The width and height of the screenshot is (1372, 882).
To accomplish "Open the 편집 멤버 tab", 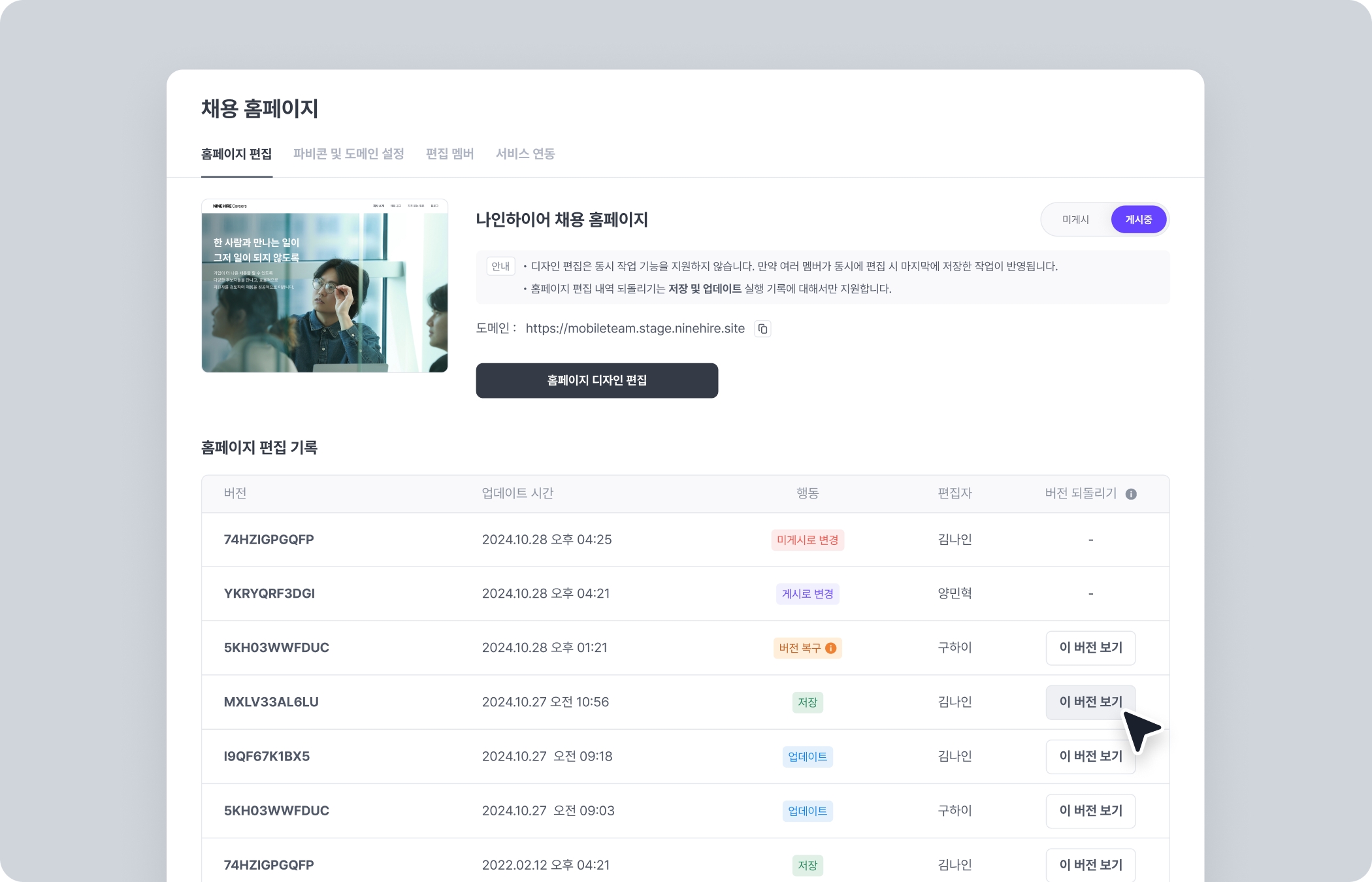I will point(449,154).
